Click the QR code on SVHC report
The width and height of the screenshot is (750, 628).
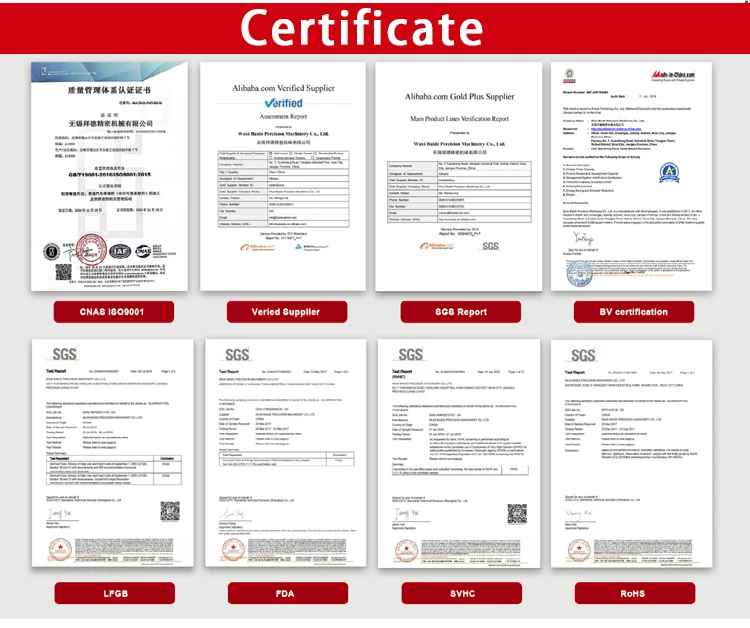point(517,514)
